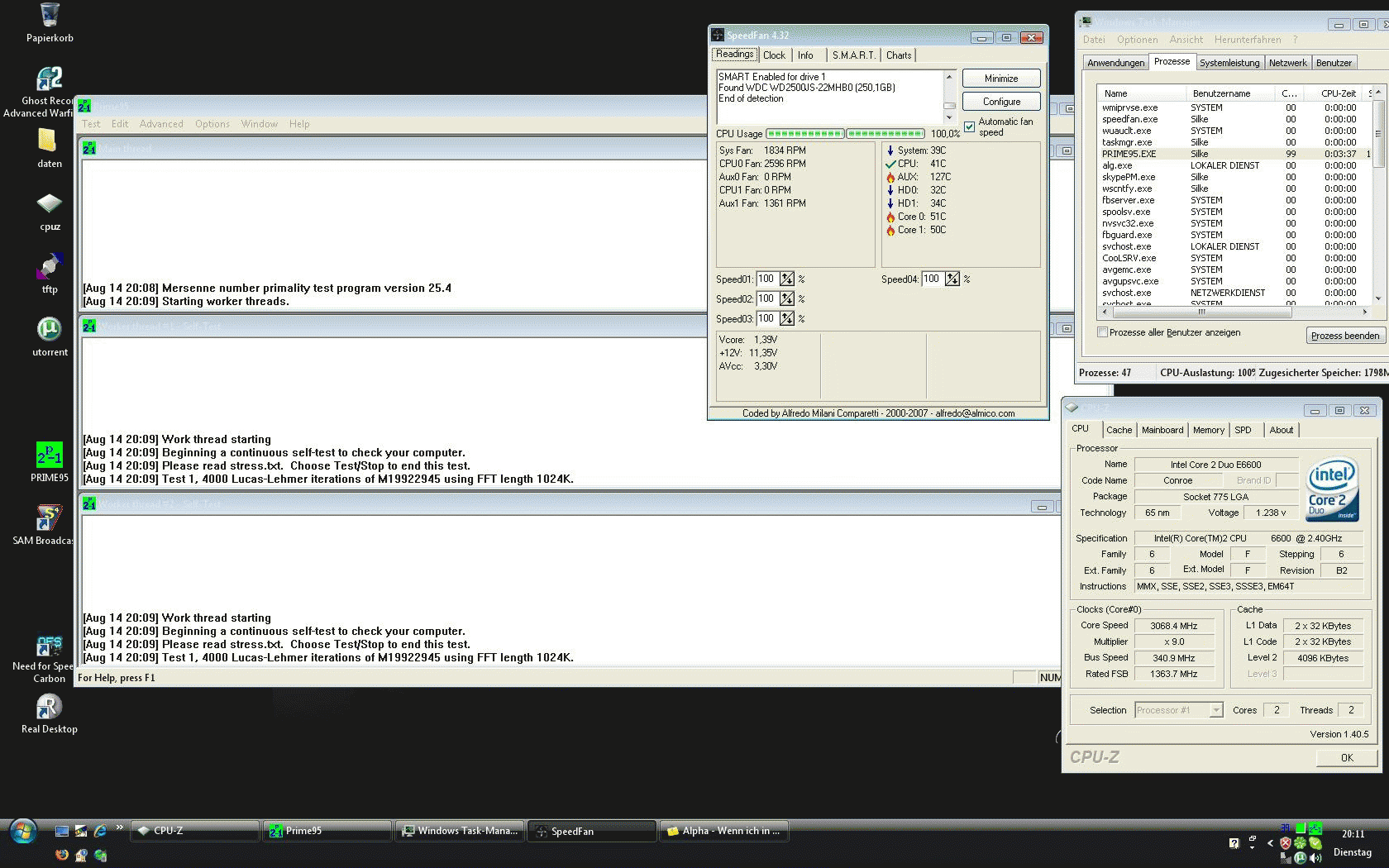Click the Speed04 percent adjust icon
Viewport: 1389px width, 868px height.
pos(952,279)
